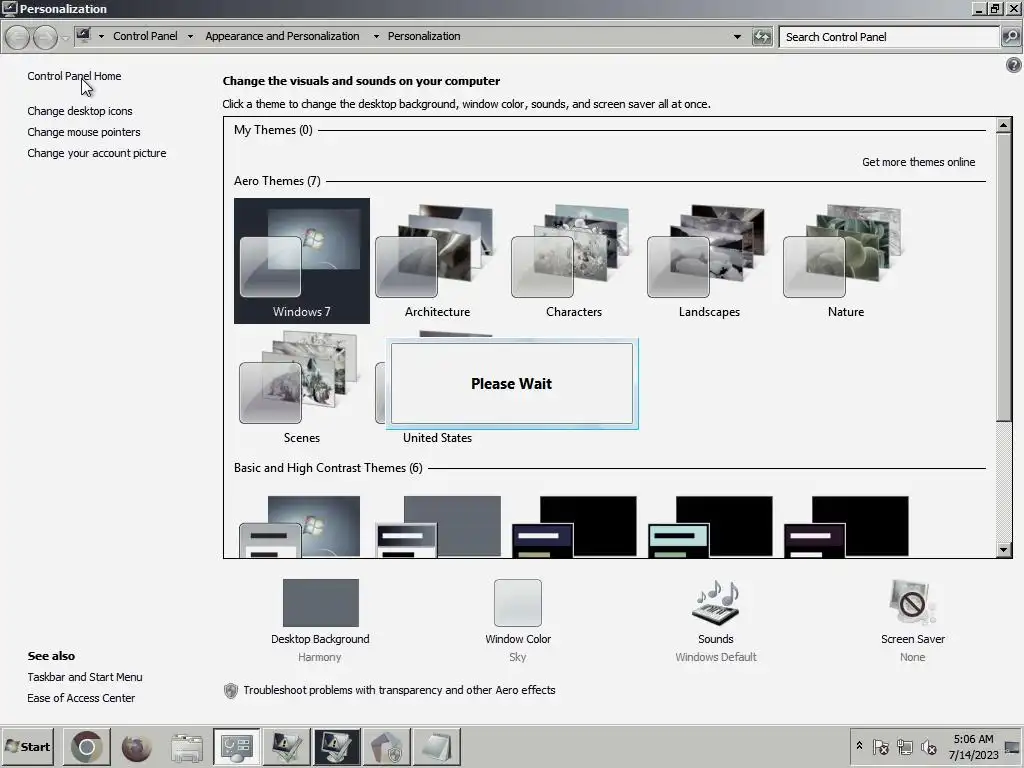The image size is (1024, 768).
Task: Show hidden tray icons arrow
Action: 859,746
